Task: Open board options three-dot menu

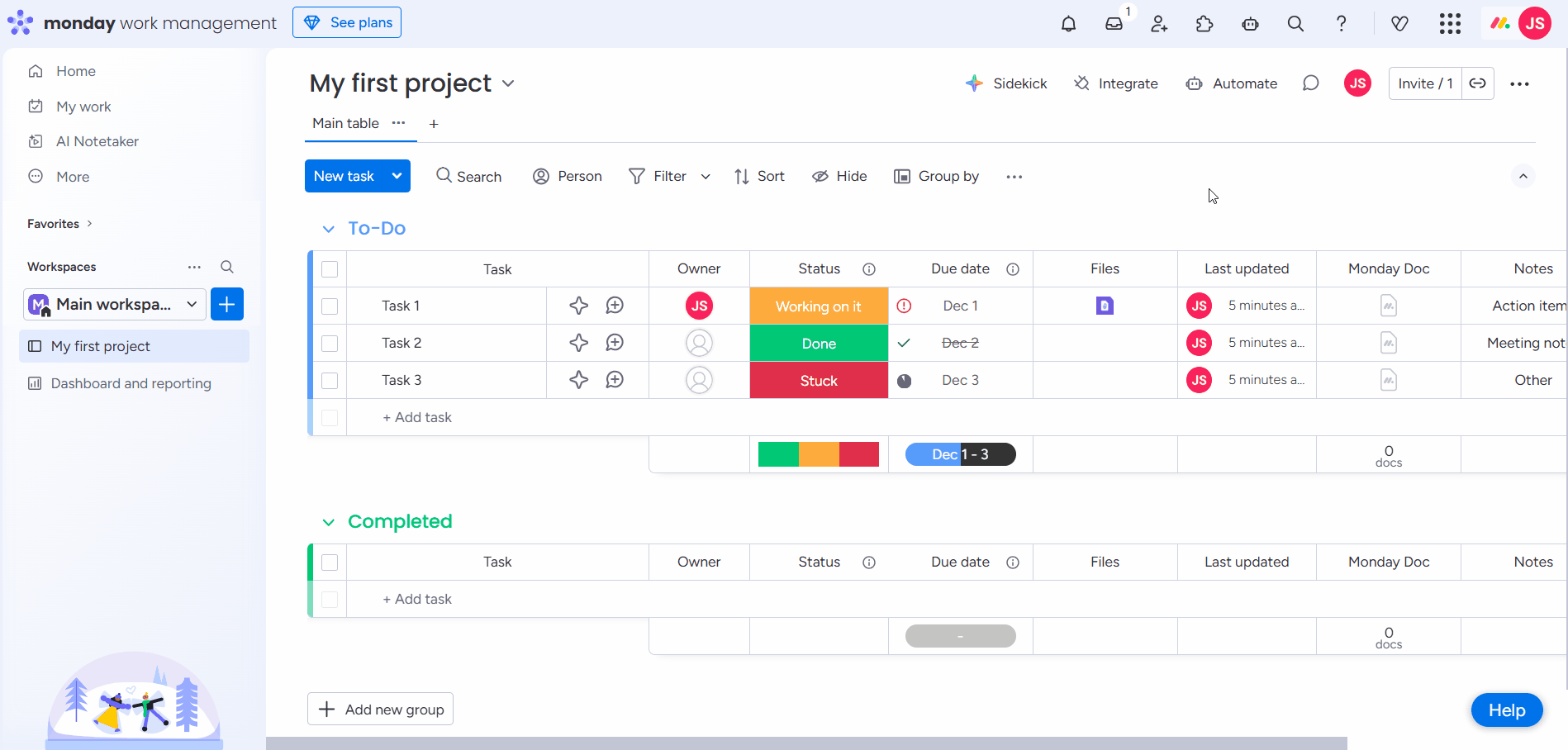Action: tap(1519, 83)
